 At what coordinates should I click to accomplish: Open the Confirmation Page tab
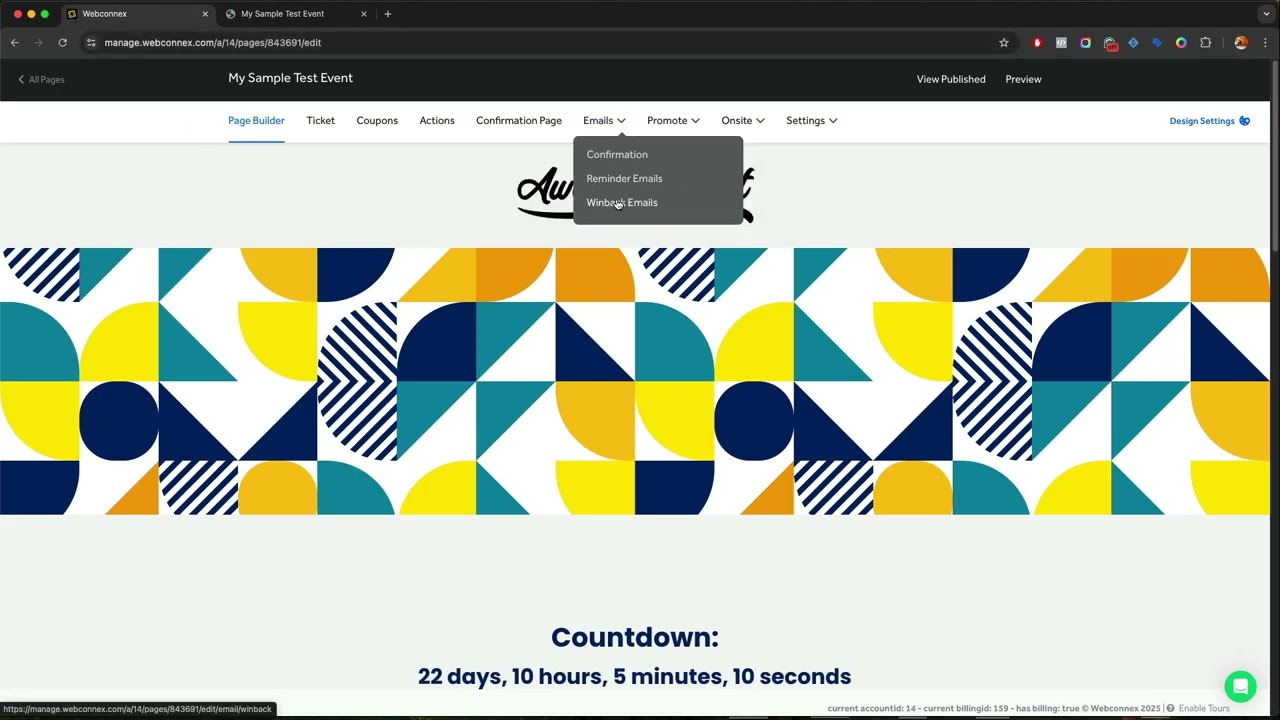(x=519, y=121)
